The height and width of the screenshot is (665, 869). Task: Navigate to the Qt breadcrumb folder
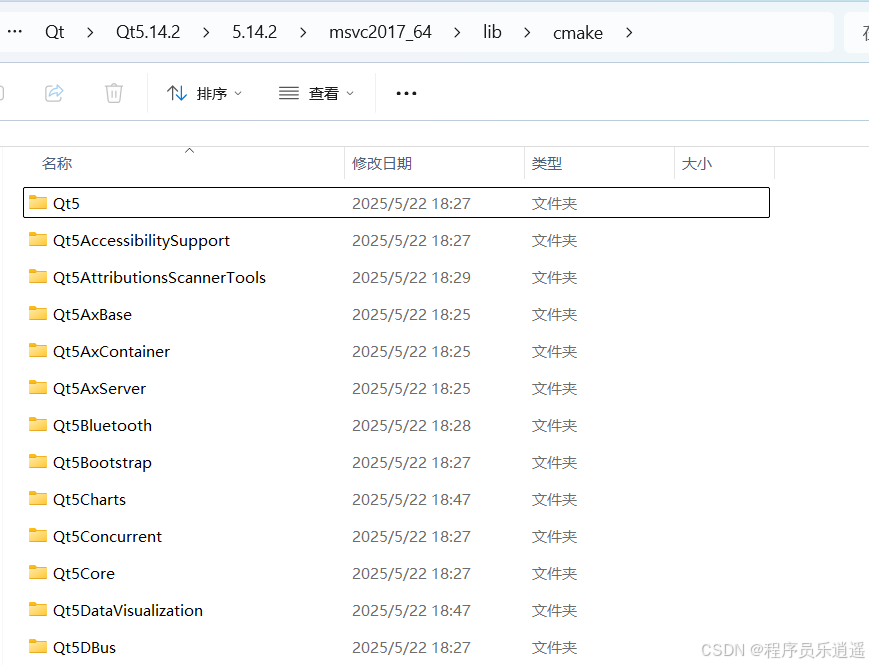click(54, 32)
